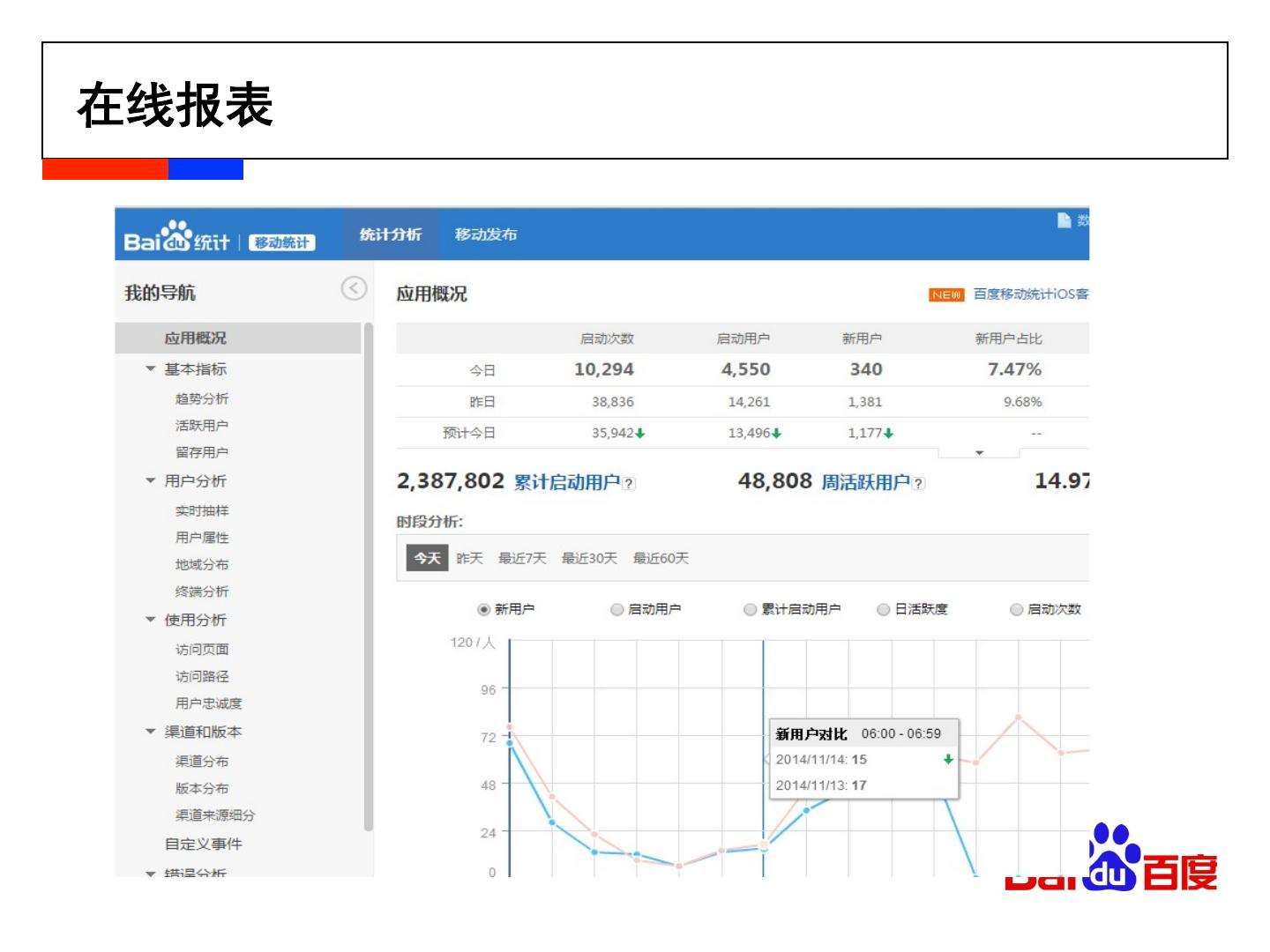Viewport: 1270px width, 952px height.
Task: Select the 启动用户 radio button
Action: (617, 609)
